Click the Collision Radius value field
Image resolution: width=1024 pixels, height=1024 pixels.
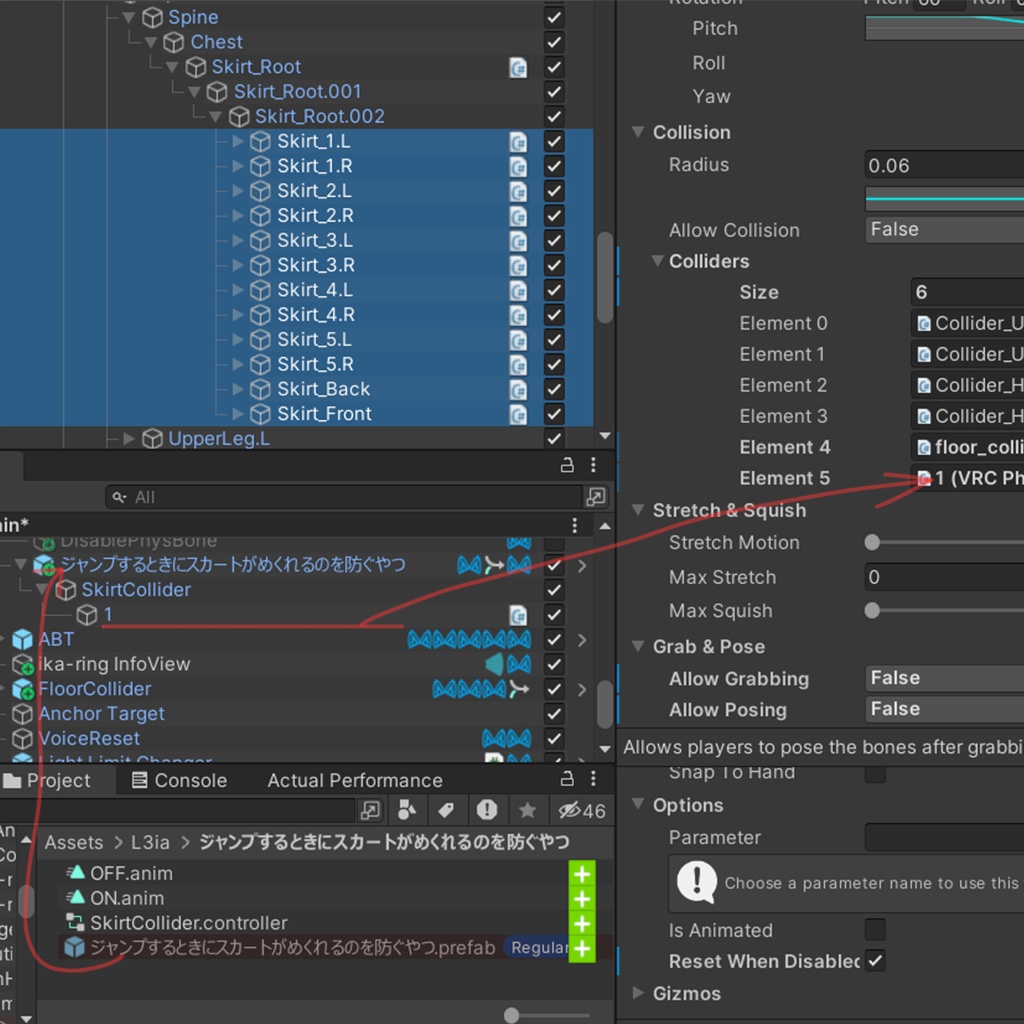point(944,166)
